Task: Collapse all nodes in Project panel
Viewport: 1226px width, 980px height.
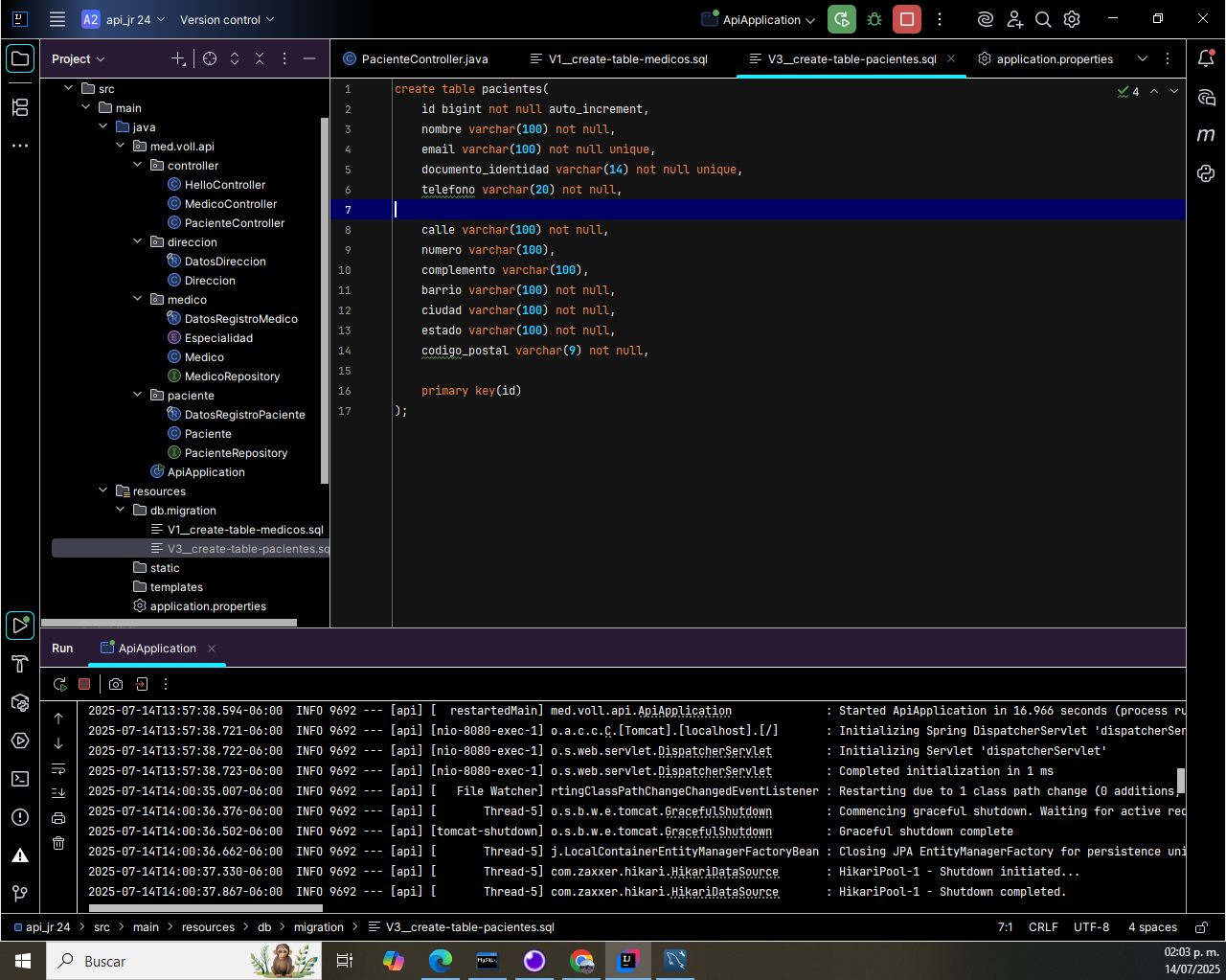Action: [x=260, y=58]
